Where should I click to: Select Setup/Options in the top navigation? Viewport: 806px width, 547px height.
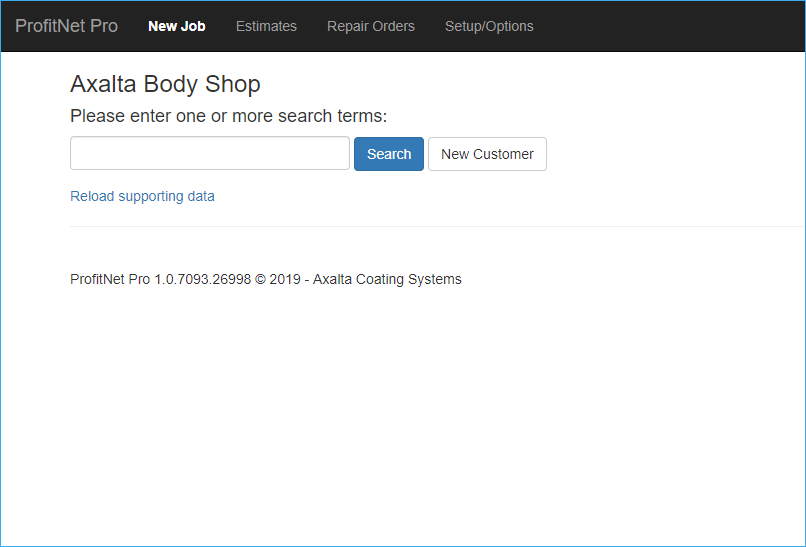489,26
